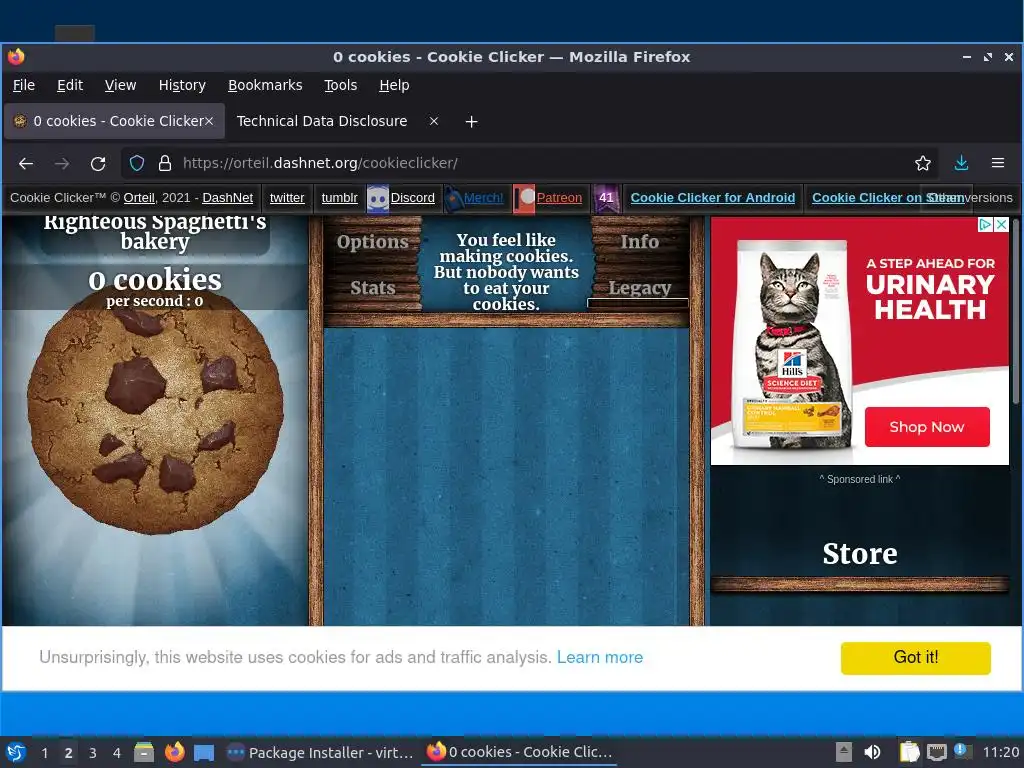
Task: Open the volume control tray icon
Action: (x=872, y=752)
